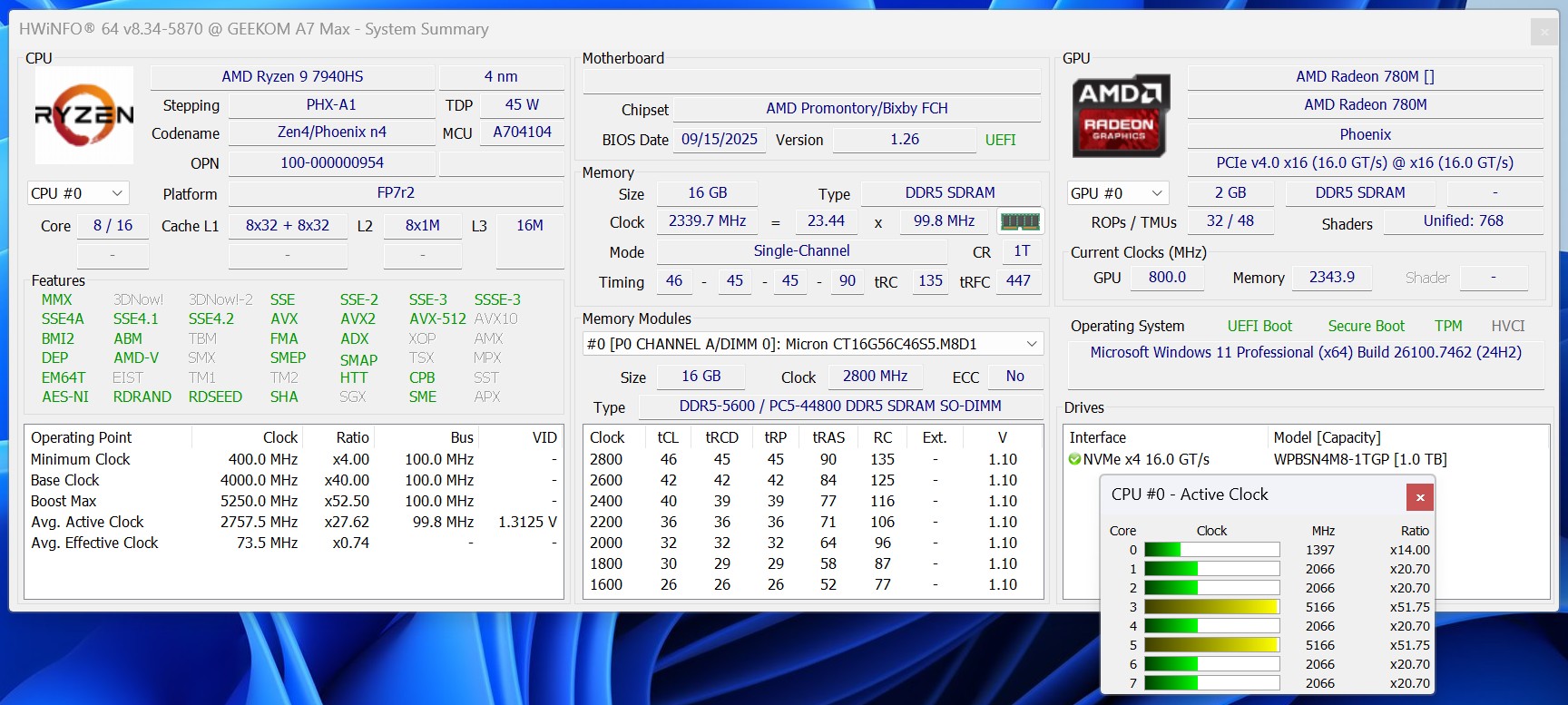Click the AMD Radeon Graphics logo
The height and width of the screenshot is (705, 1568).
click(1121, 115)
